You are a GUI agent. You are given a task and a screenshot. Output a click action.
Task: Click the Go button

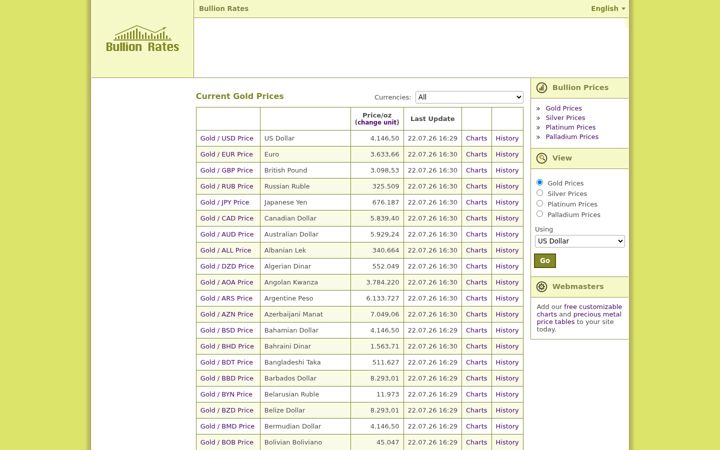pyautogui.click(x=545, y=261)
